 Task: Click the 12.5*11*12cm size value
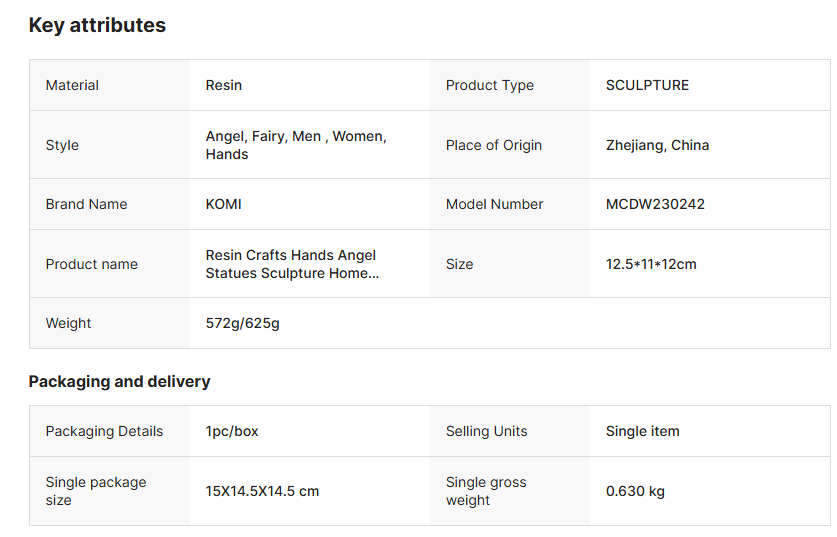(x=651, y=264)
